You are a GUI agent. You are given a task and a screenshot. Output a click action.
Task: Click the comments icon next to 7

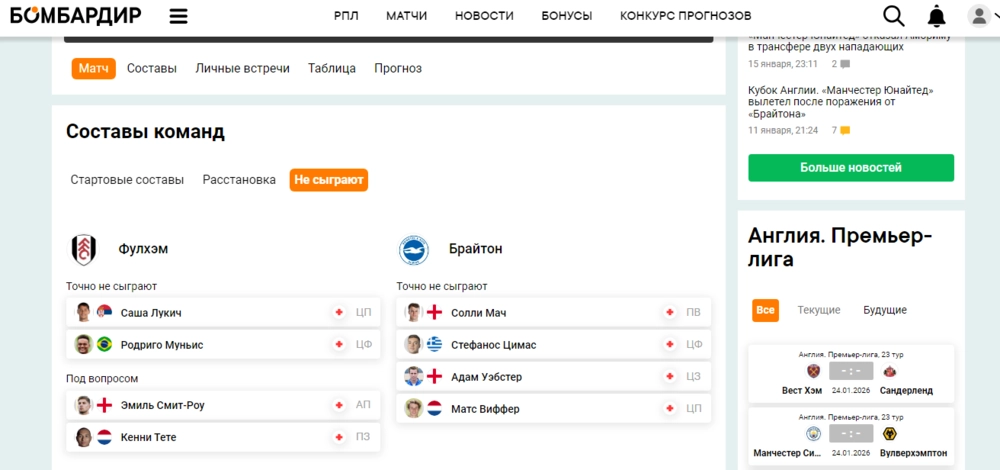(x=845, y=130)
